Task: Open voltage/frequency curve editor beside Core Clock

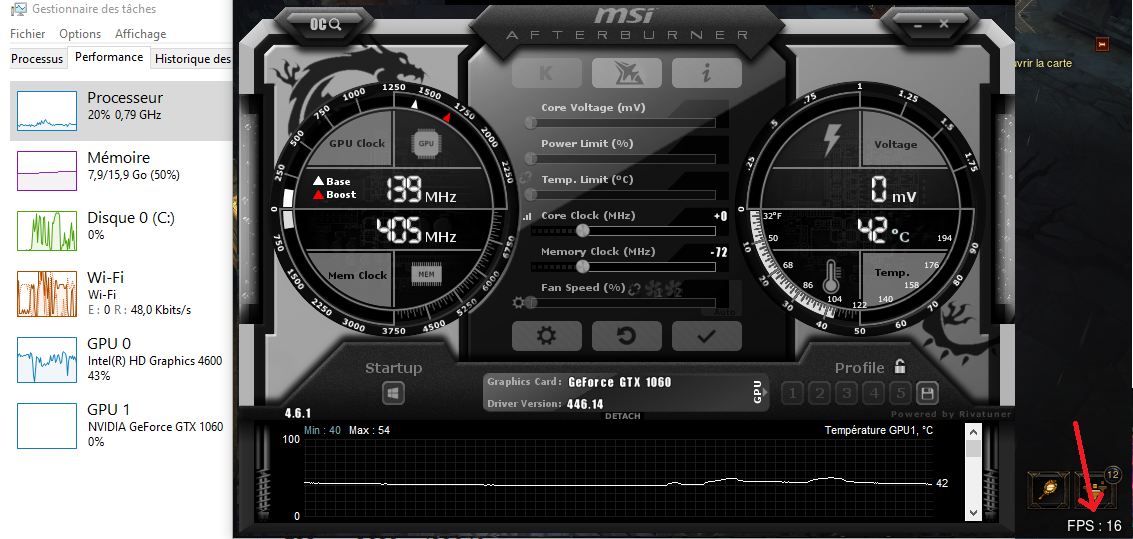Action: click(526, 216)
